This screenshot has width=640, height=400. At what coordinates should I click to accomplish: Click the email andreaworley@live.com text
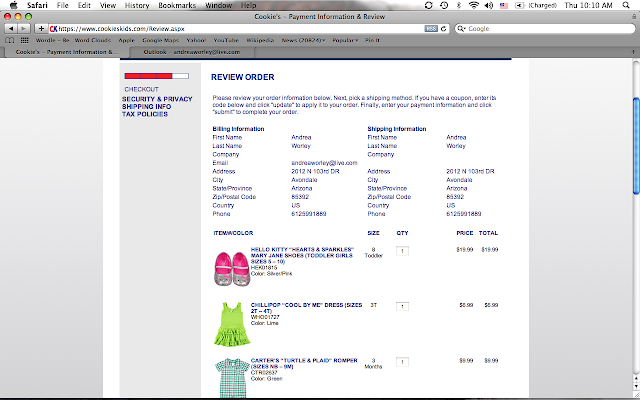coord(324,163)
